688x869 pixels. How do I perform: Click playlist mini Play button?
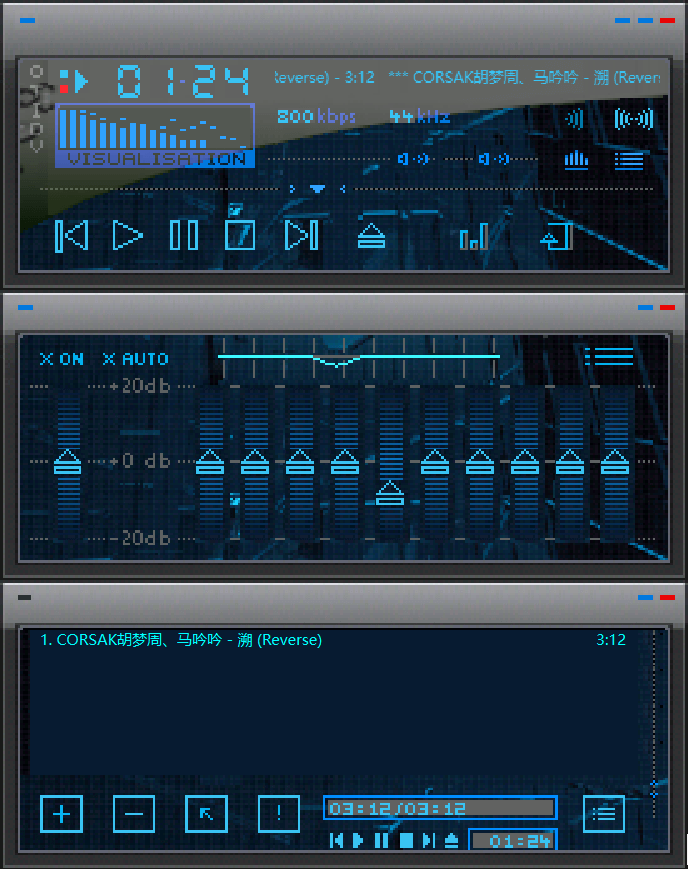pyautogui.click(x=358, y=841)
